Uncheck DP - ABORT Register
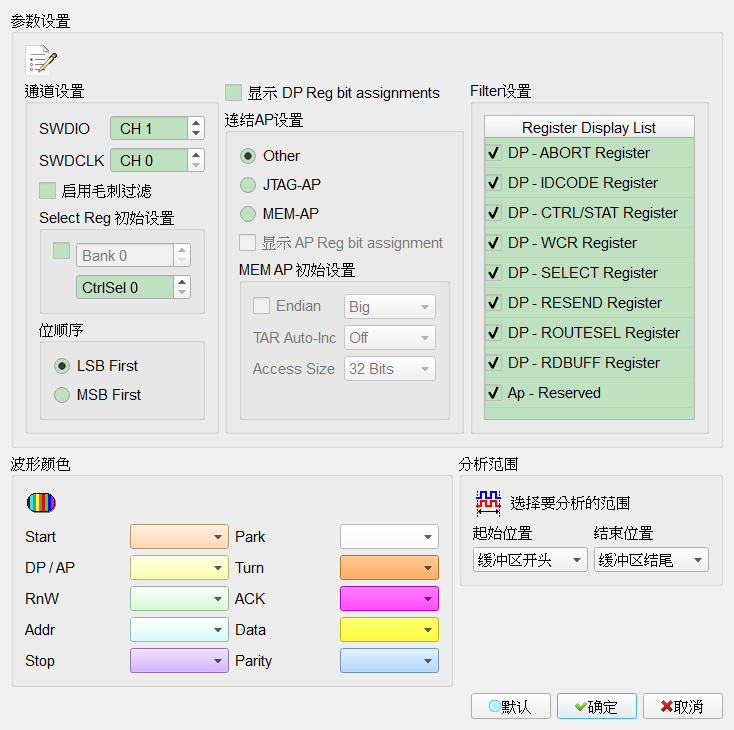 (x=493, y=153)
